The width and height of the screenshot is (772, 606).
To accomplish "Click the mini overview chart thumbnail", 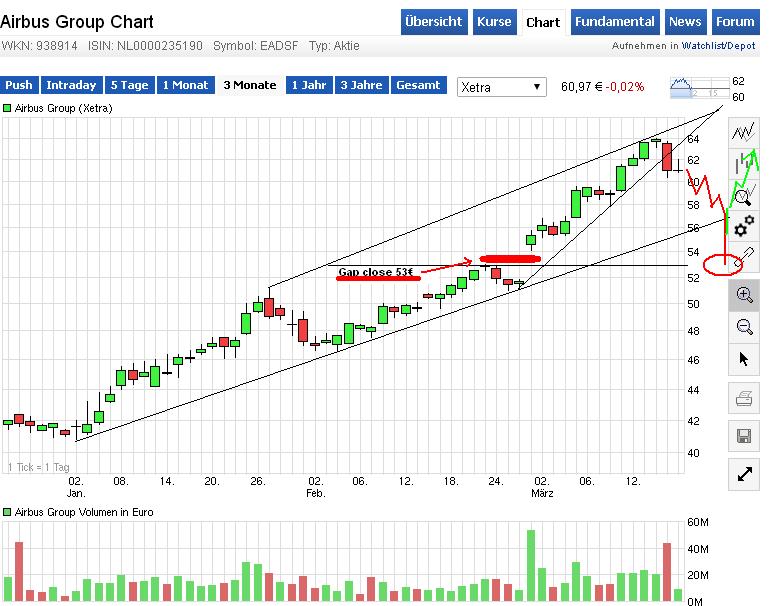I will 696,87.
